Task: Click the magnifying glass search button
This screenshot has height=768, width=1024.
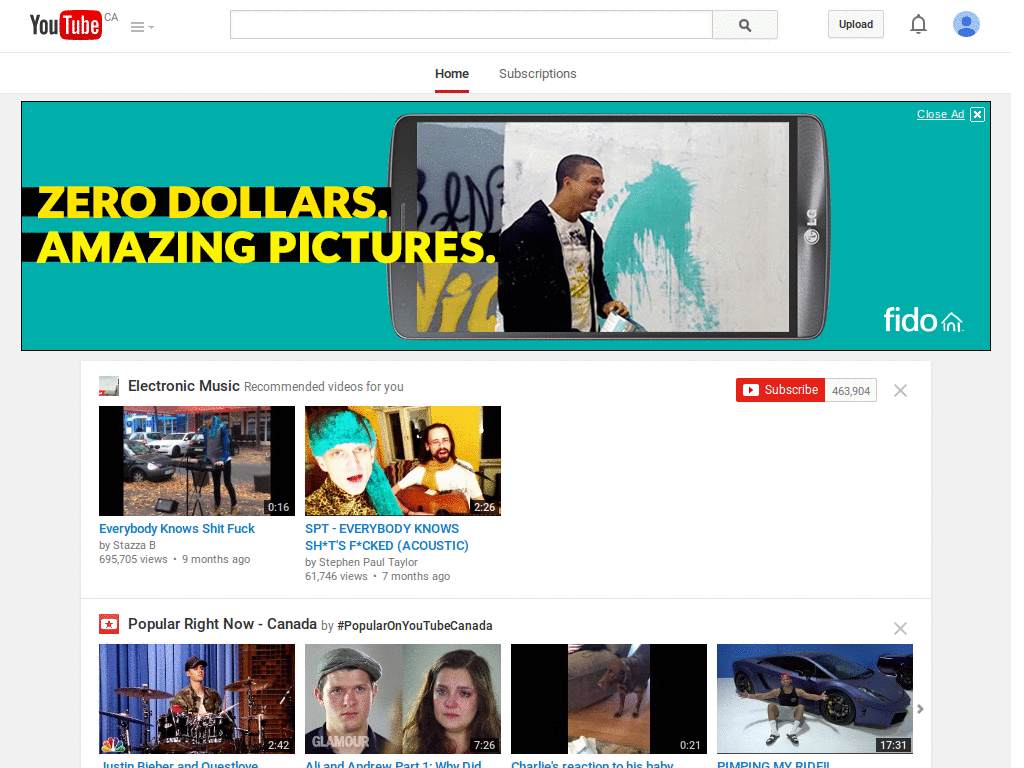Action: [744, 25]
